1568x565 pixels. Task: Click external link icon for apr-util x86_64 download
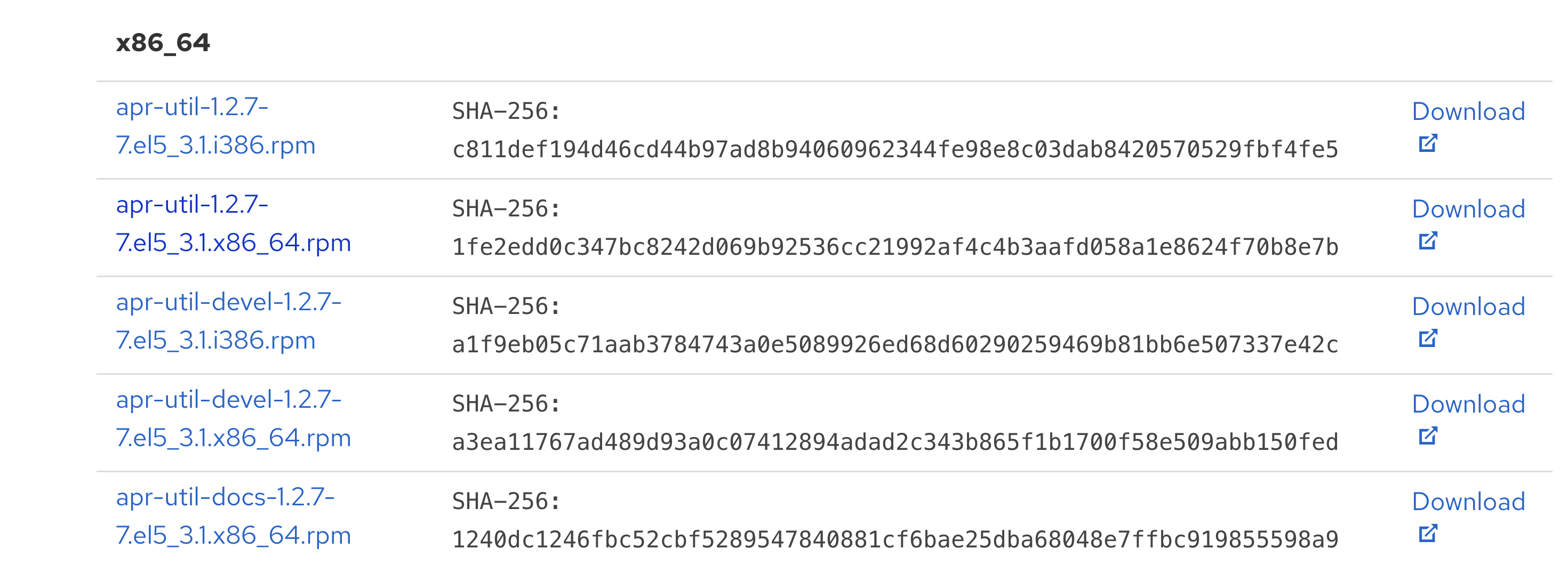coord(1427,241)
